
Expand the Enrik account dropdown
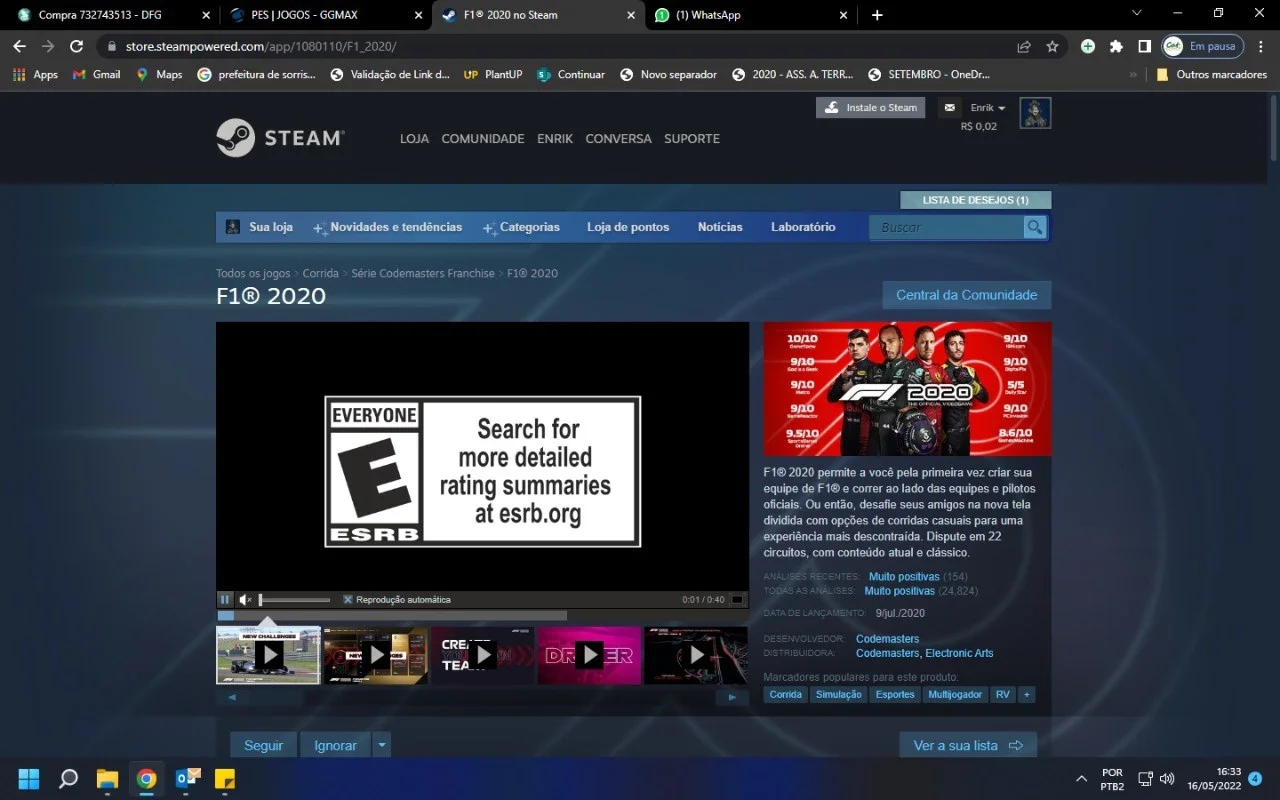988,108
